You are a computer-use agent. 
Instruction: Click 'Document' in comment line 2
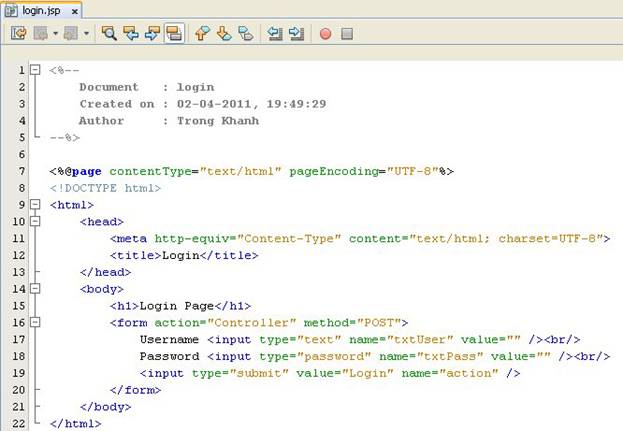[109, 87]
